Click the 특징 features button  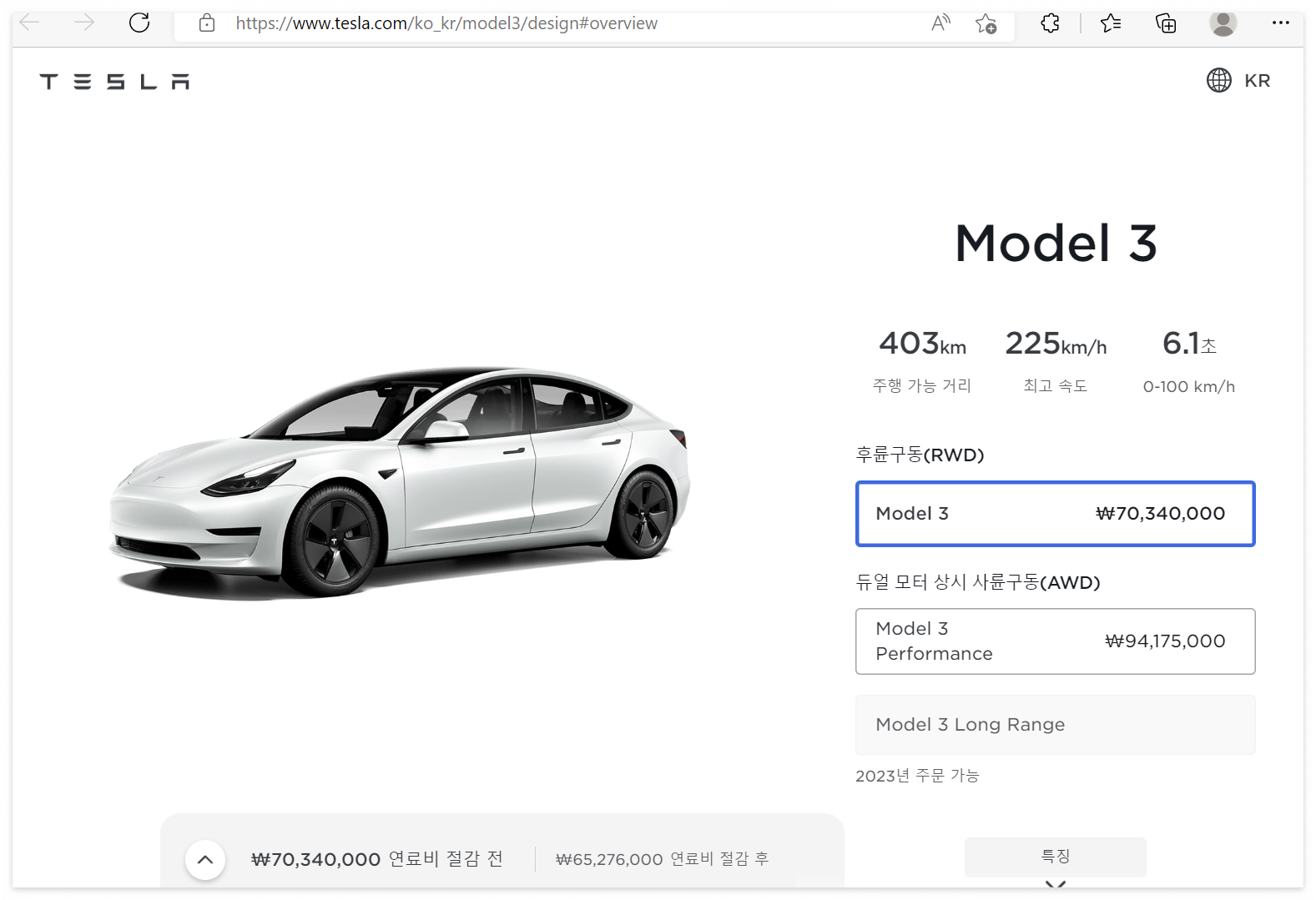(1055, 857)
